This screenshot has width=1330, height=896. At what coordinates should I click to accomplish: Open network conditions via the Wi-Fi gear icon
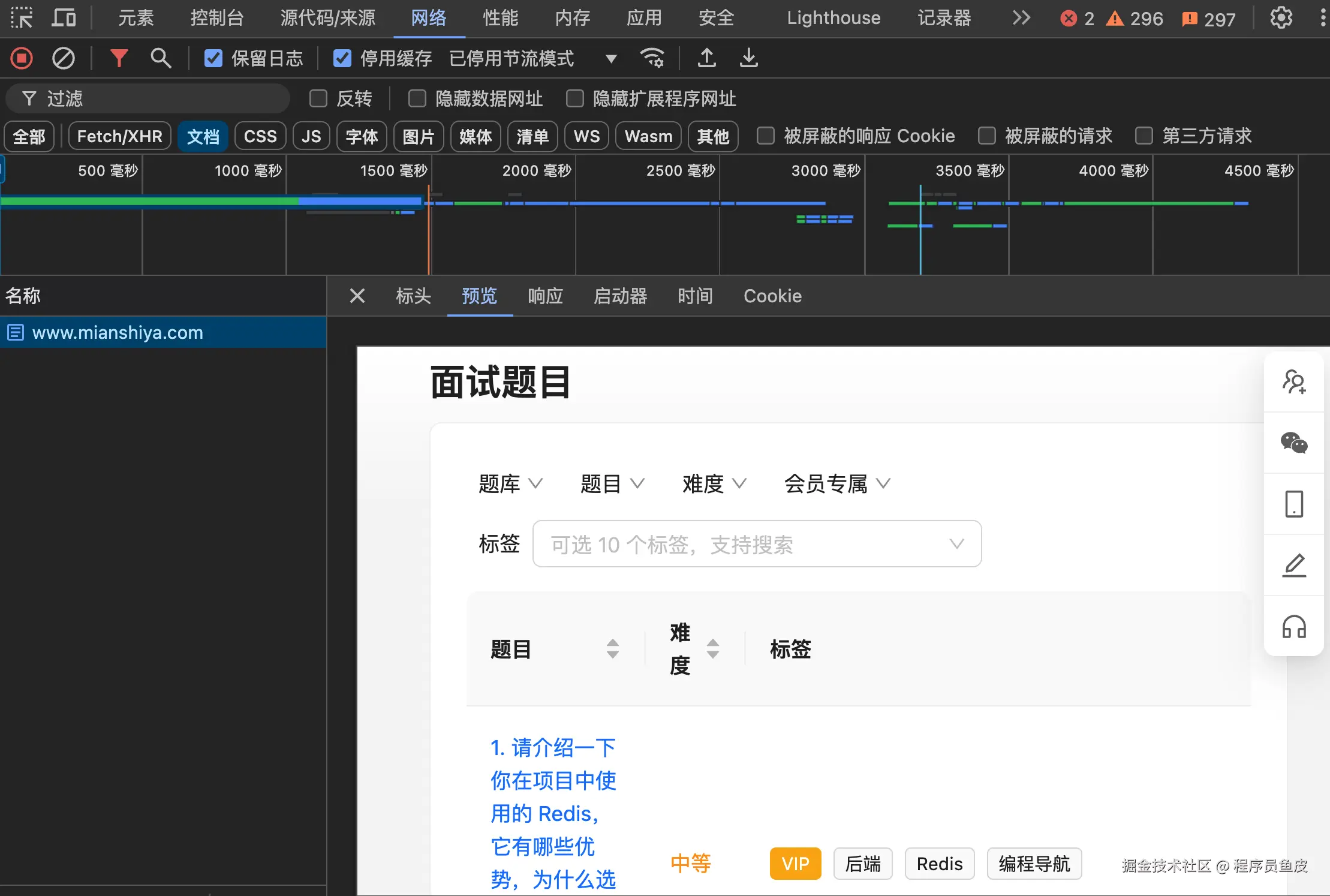coord(652,58)
